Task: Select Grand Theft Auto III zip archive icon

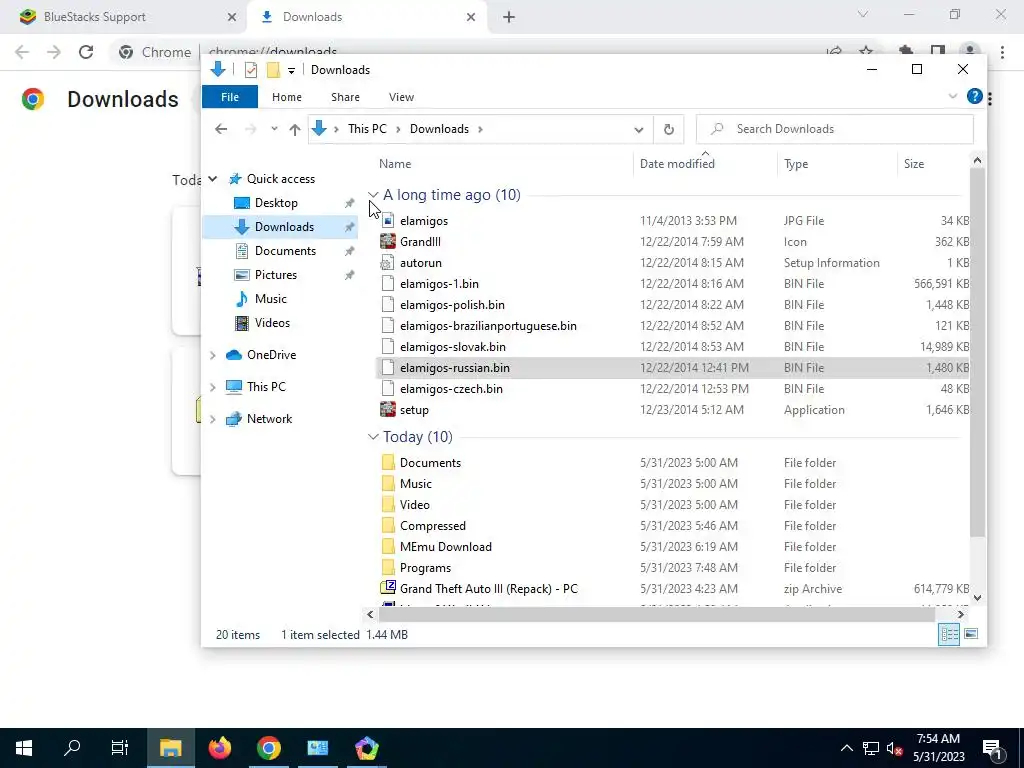Action: pyautogui.click(x=388, y=588)
